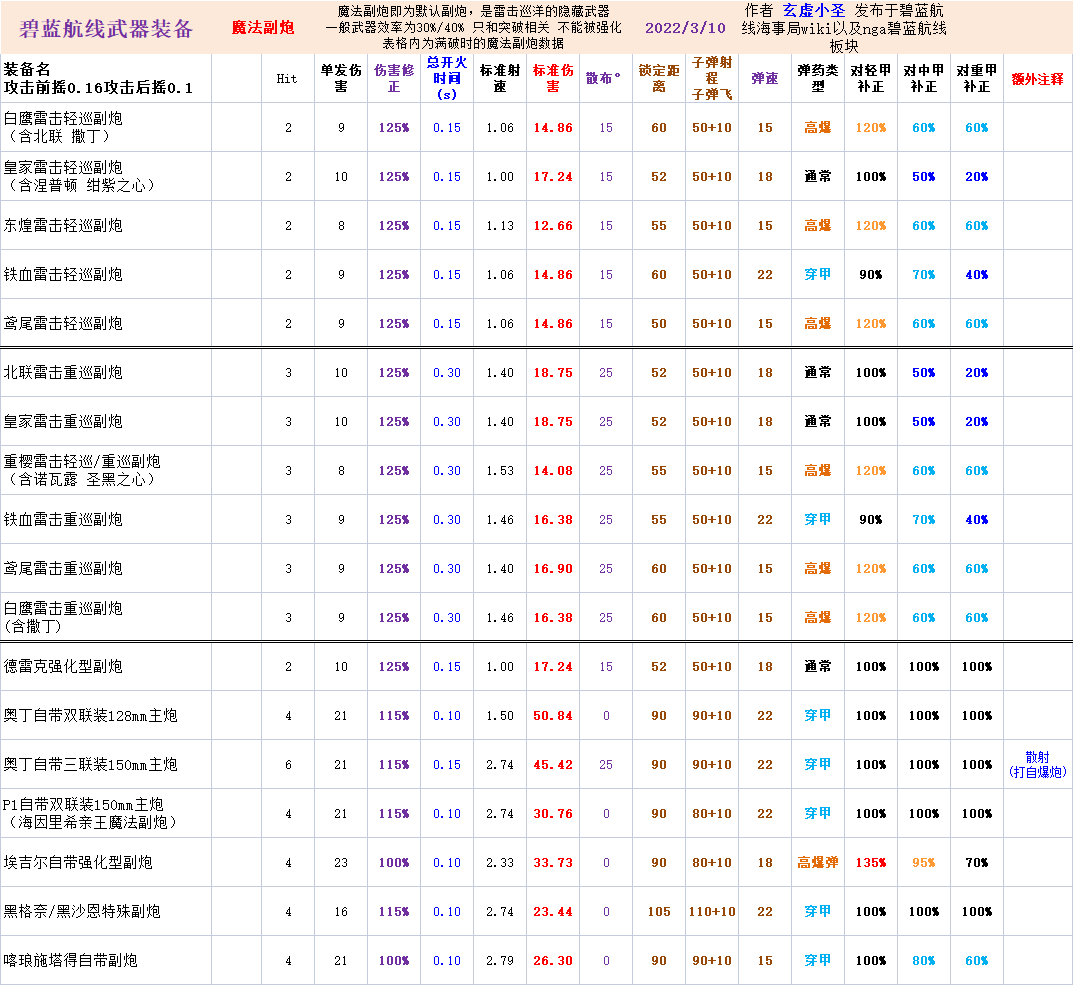Click the P1自带双联装150mm主炮 row name

coord(83,805)
